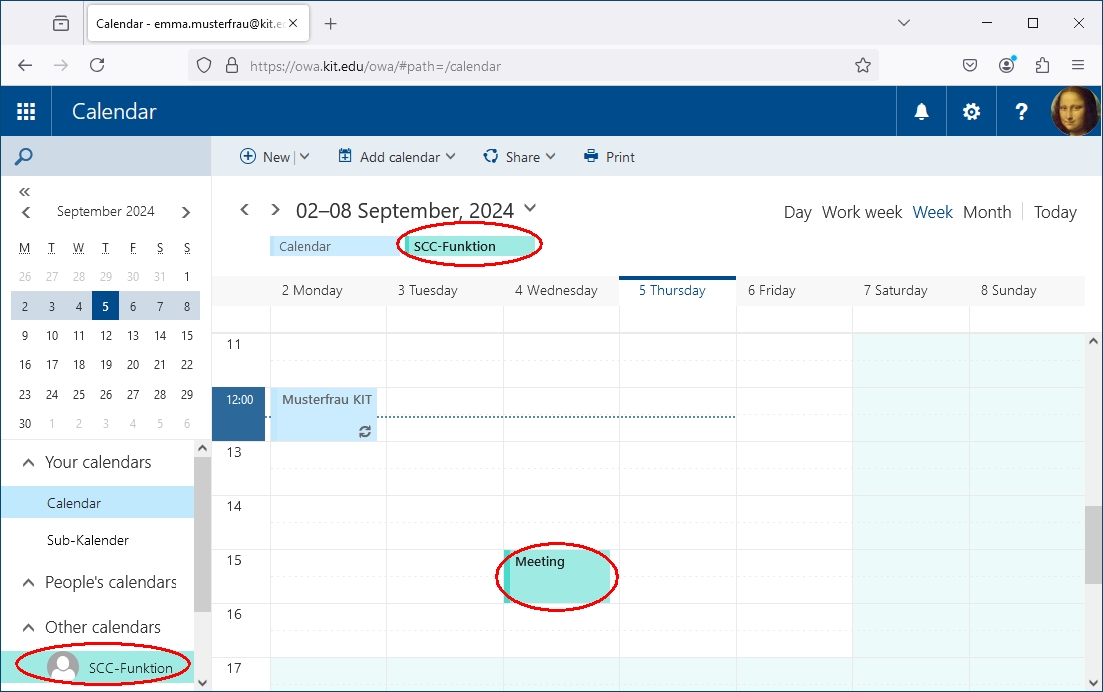Open the Meeting event on Wednesday
Viewport: 1103px width, 692px height.
point(557,576)
